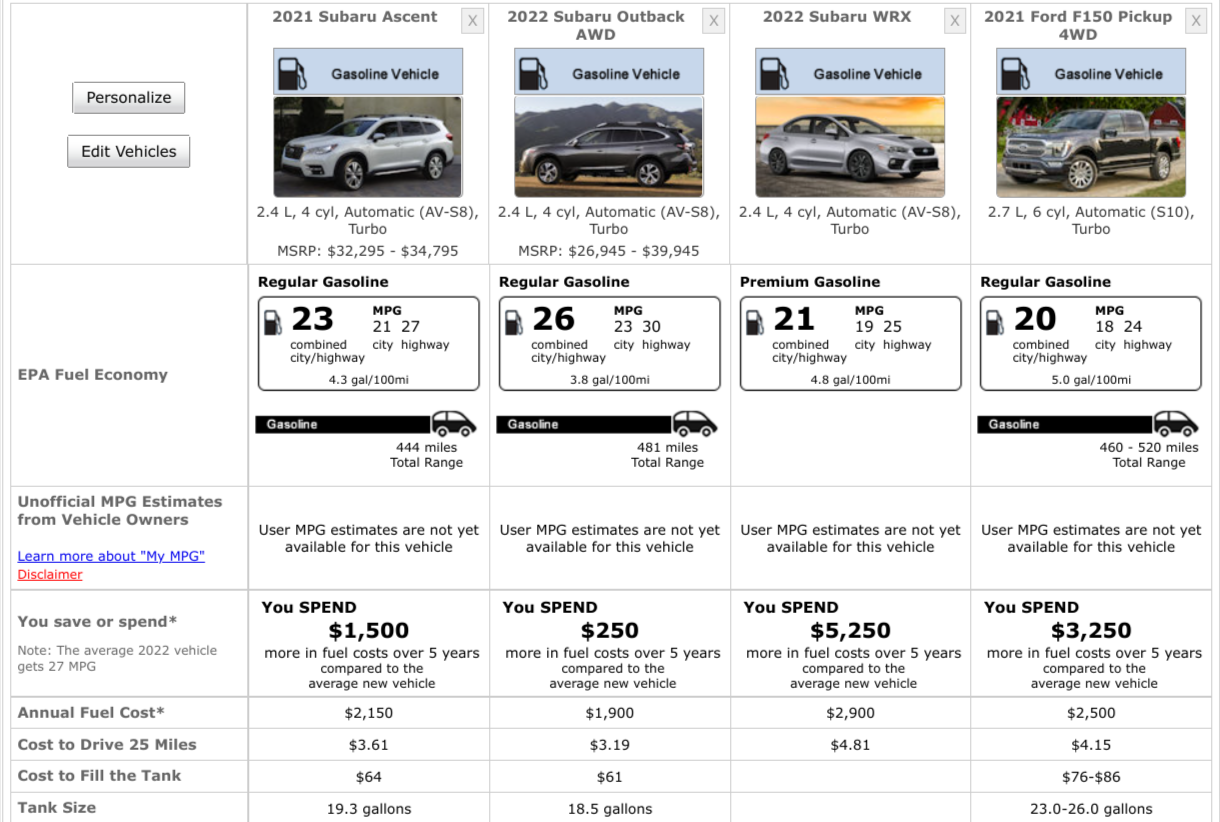Remove the 2022 Subaru Outback AWD column

(x=714, y=21)
